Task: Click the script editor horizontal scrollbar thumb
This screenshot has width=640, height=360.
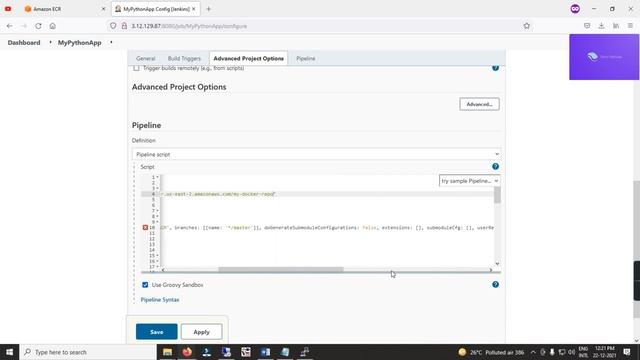Action: coord(281,270)
